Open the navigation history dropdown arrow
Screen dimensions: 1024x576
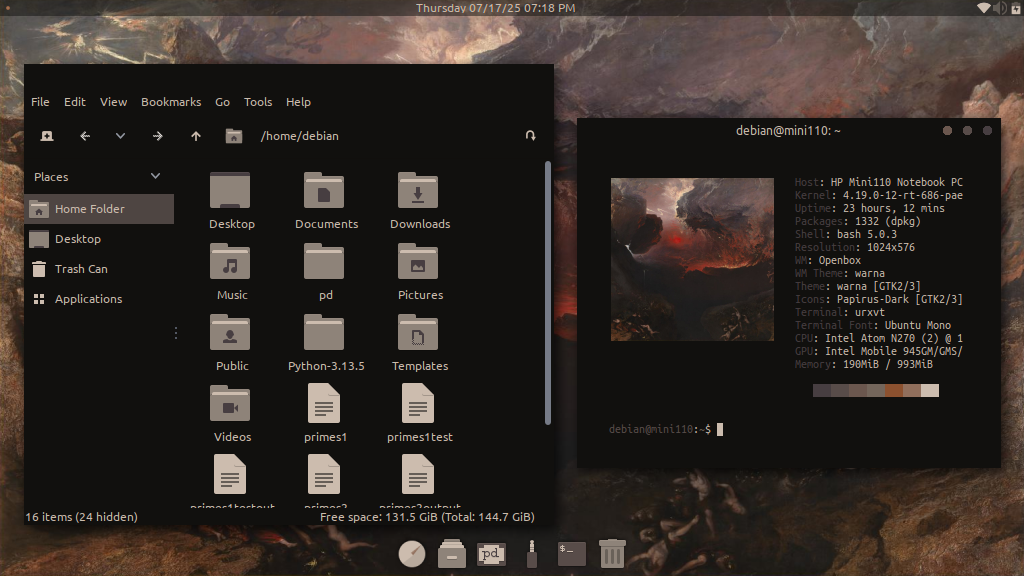(x=120, y=136)
